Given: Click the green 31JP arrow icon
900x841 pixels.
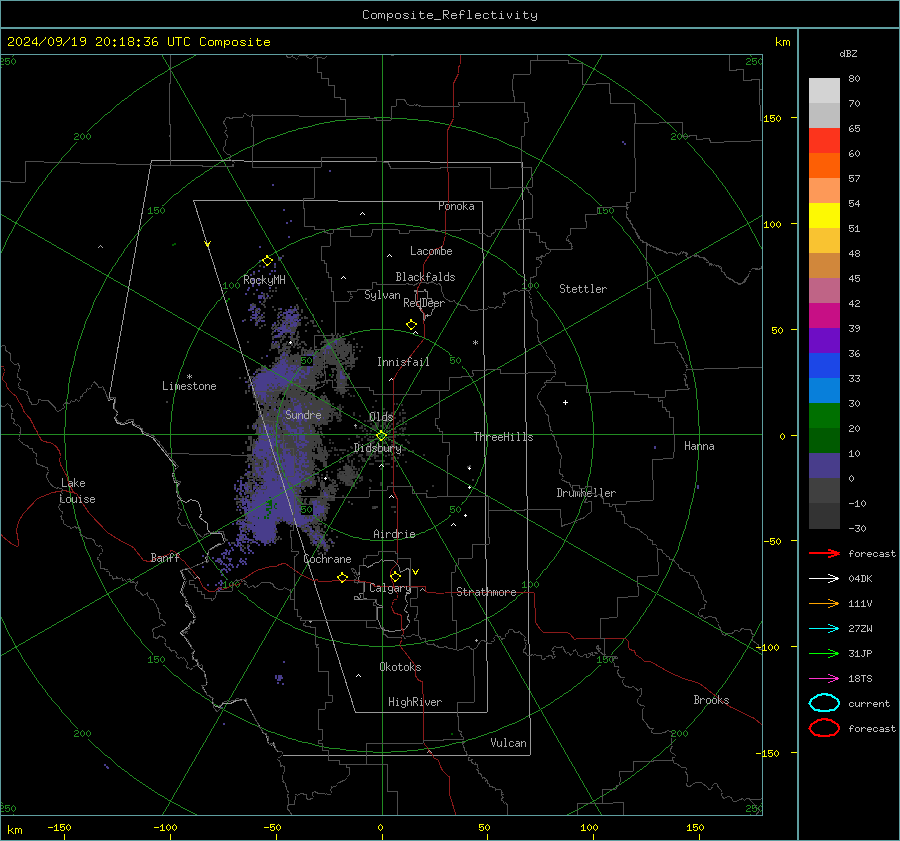Looking at the screenshot, I should click(824, 653).
